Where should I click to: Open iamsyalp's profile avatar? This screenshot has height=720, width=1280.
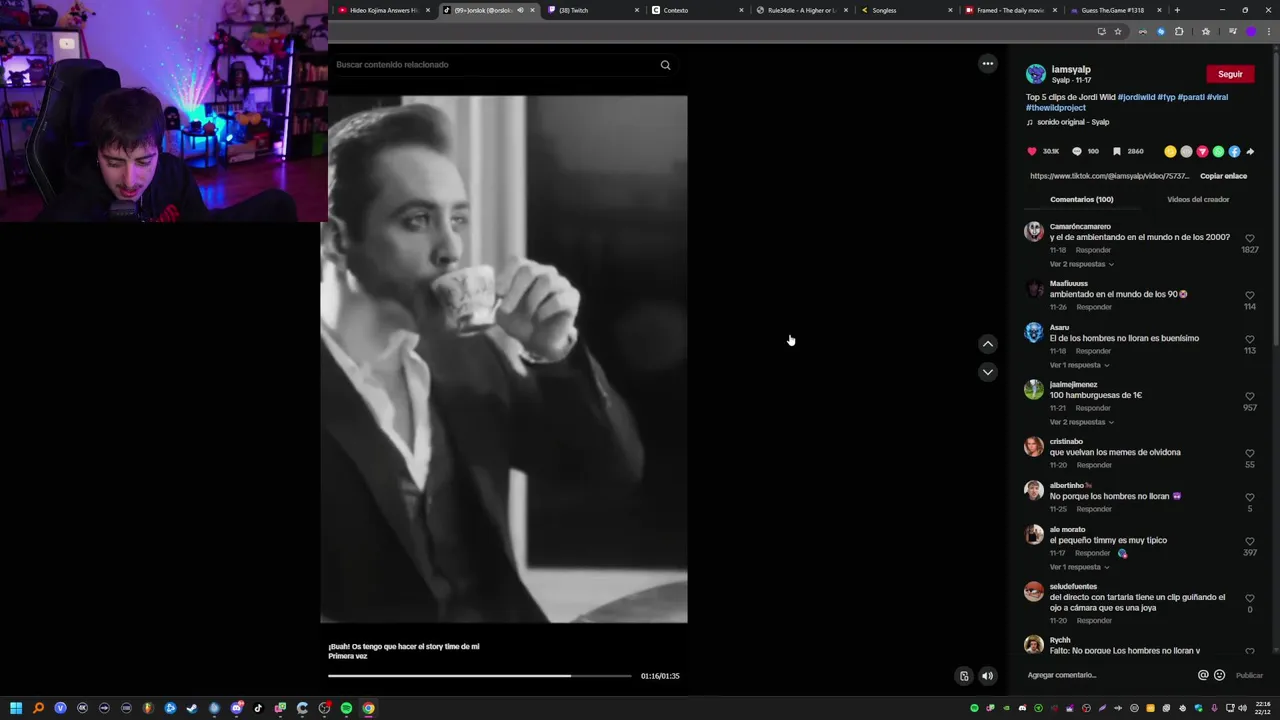point(1036,74)
